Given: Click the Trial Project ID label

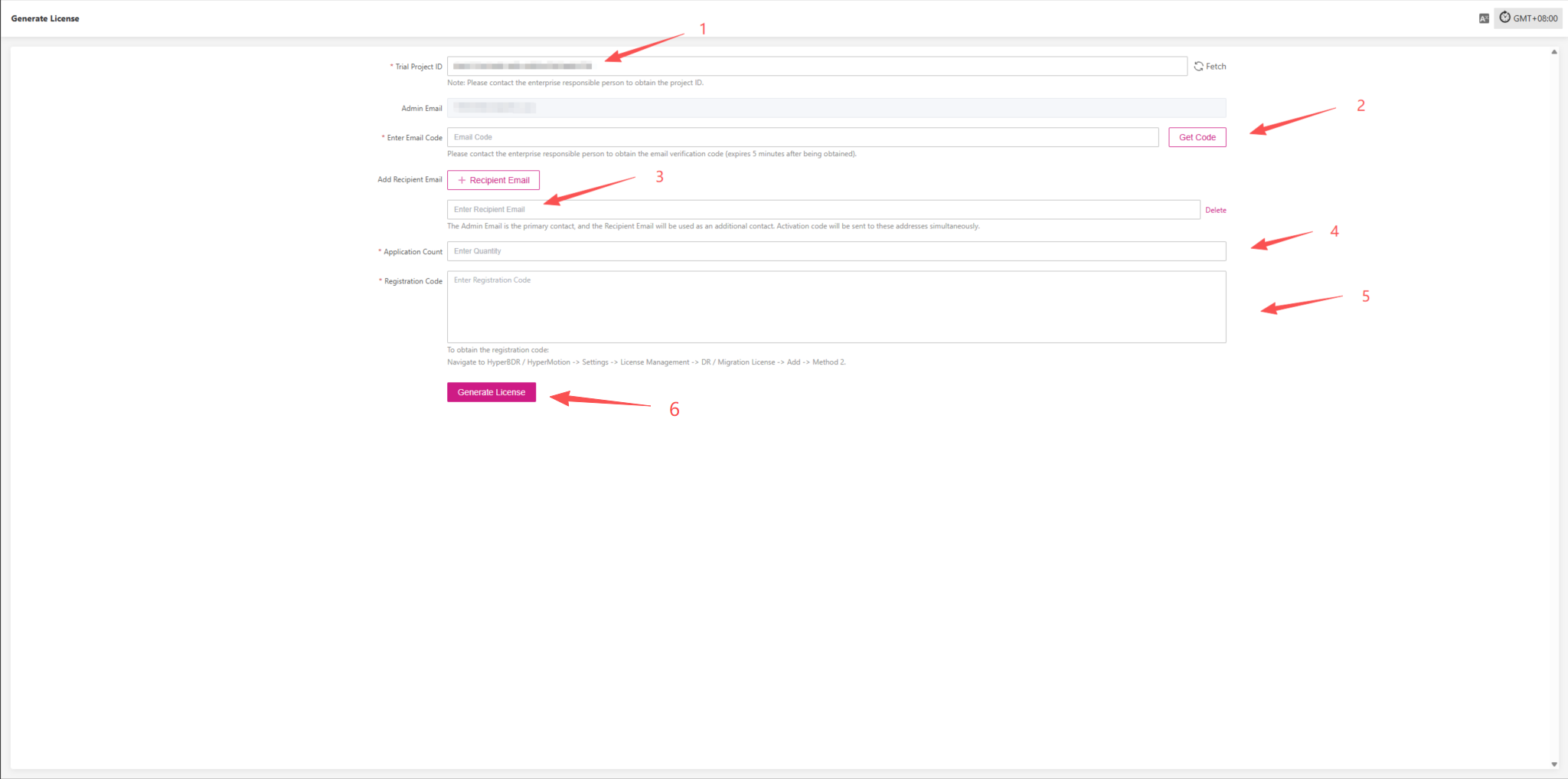Looking at the screenshot, I should pos(418,67).
